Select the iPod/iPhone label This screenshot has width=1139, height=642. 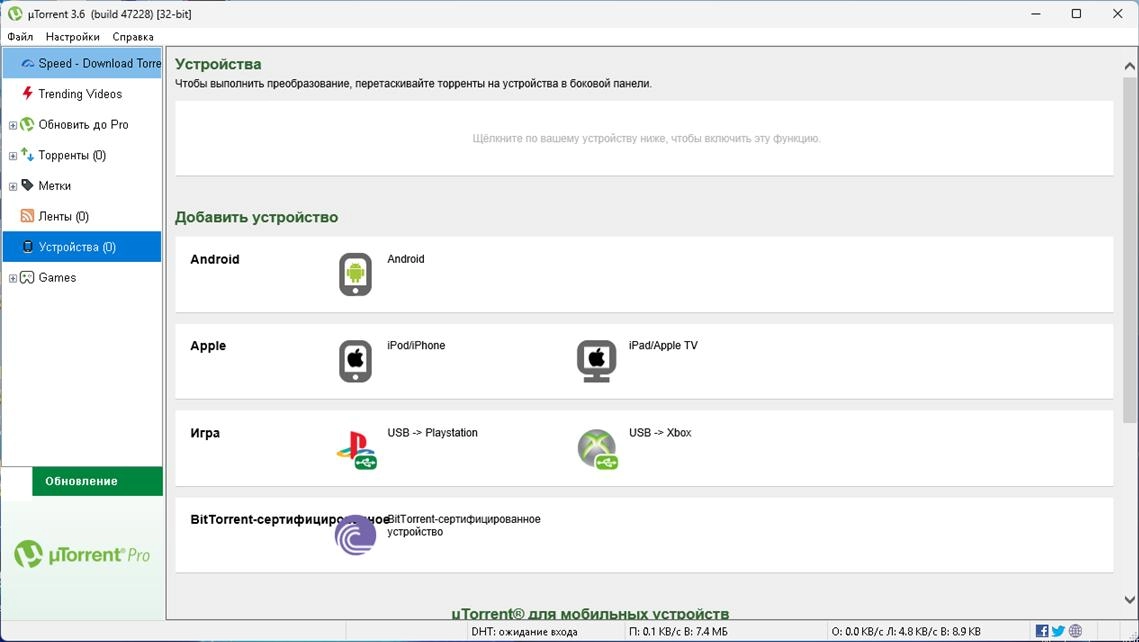416,345
